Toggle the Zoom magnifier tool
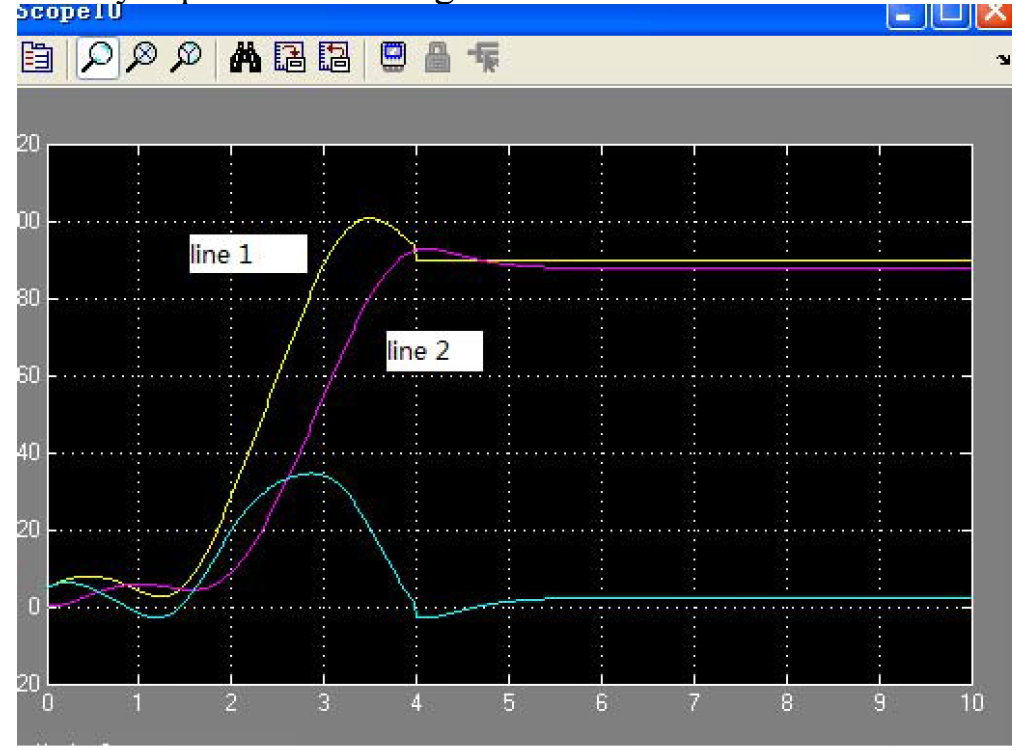Screen dimensions: 1017x750 (98, 59)
